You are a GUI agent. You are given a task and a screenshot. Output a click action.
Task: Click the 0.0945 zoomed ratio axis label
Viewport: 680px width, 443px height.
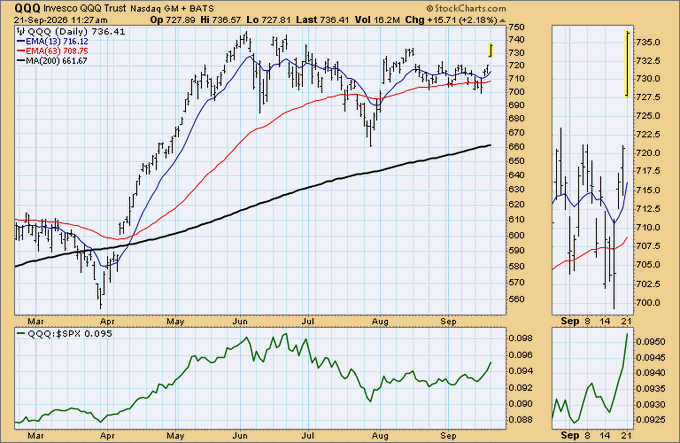tap(651, 358)
